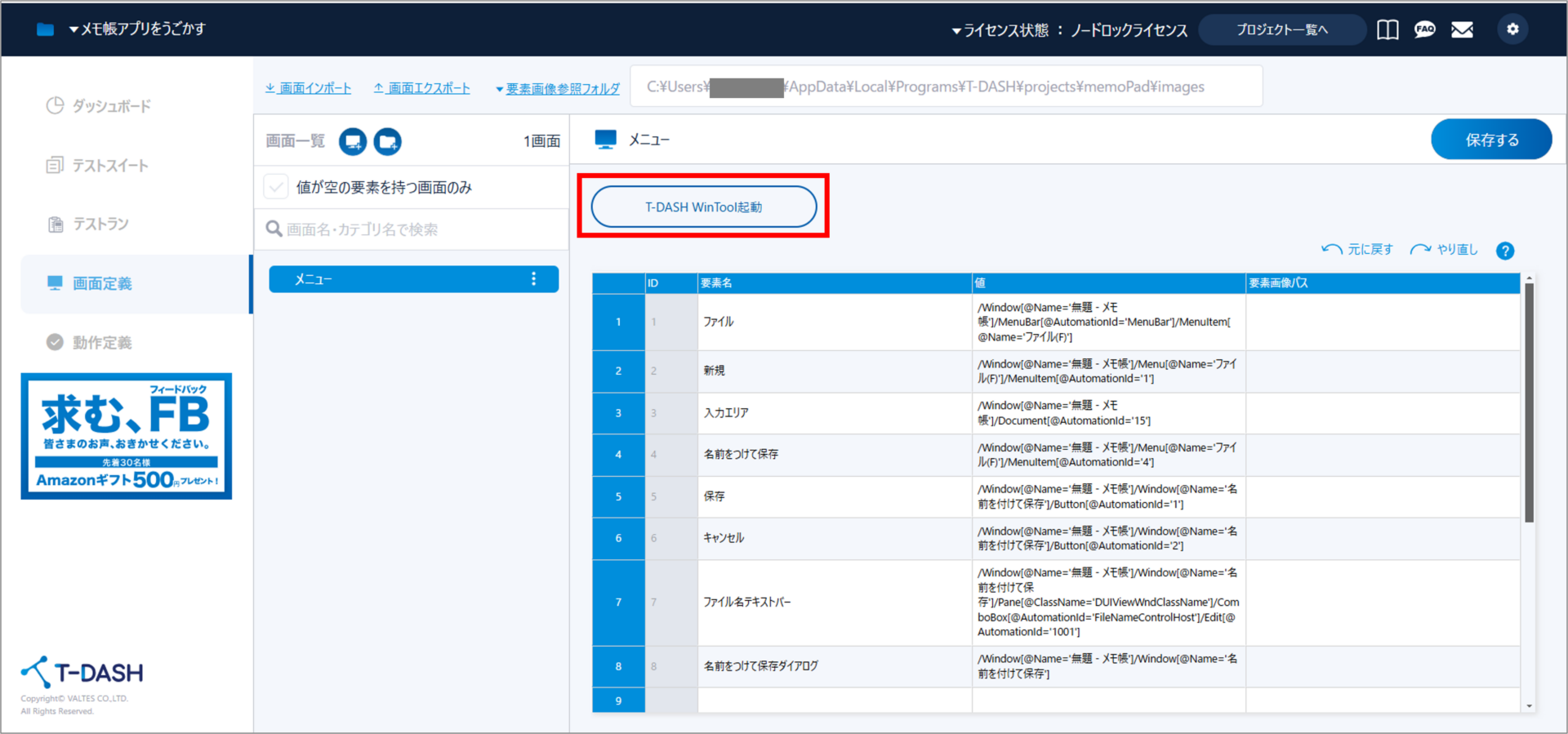Screen dimensions: 1568x734
Task: Go to ダッシュボード in the sidebar
Action: (110, 106)
